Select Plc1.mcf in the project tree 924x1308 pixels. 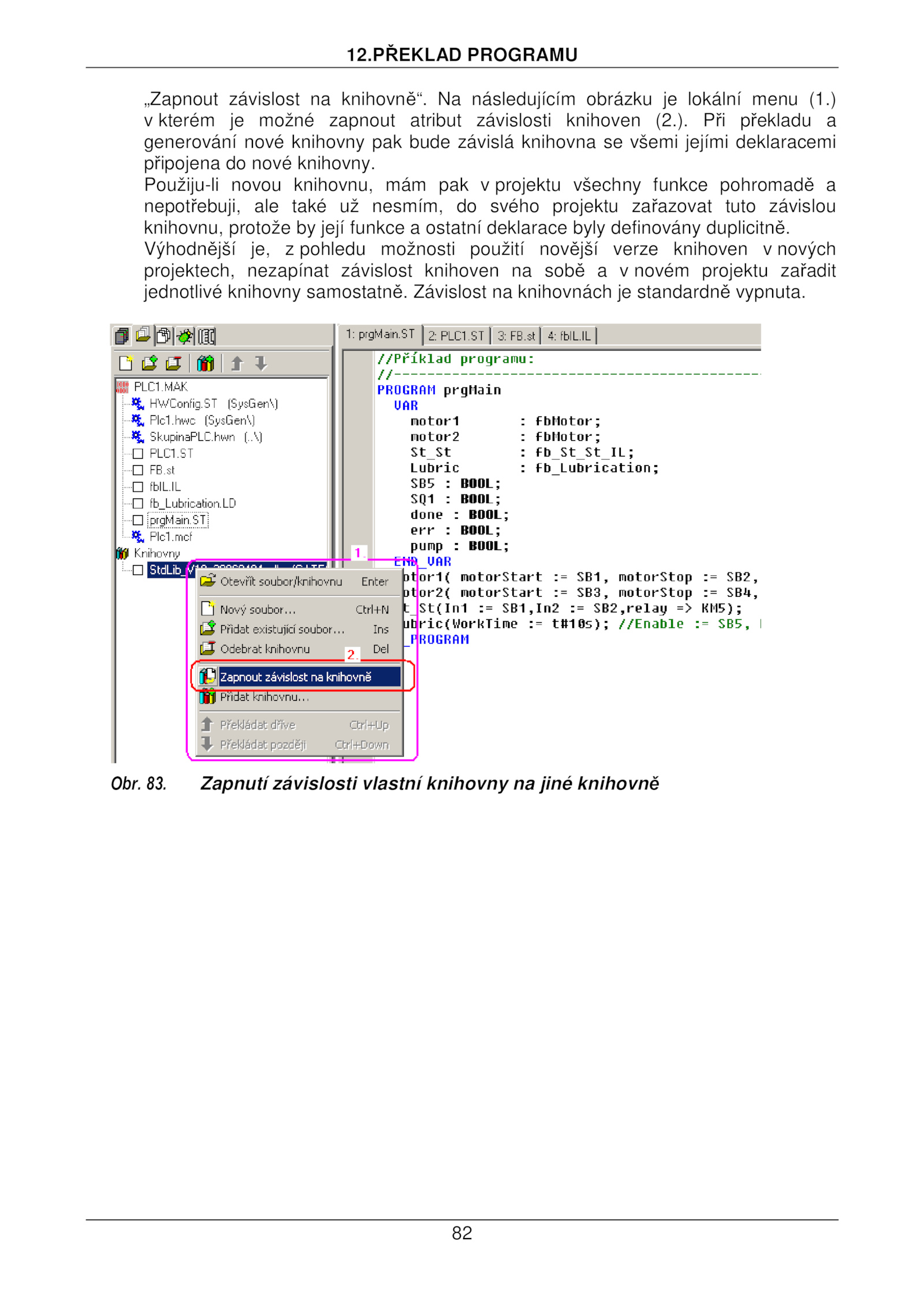click(x=171, y=537)
